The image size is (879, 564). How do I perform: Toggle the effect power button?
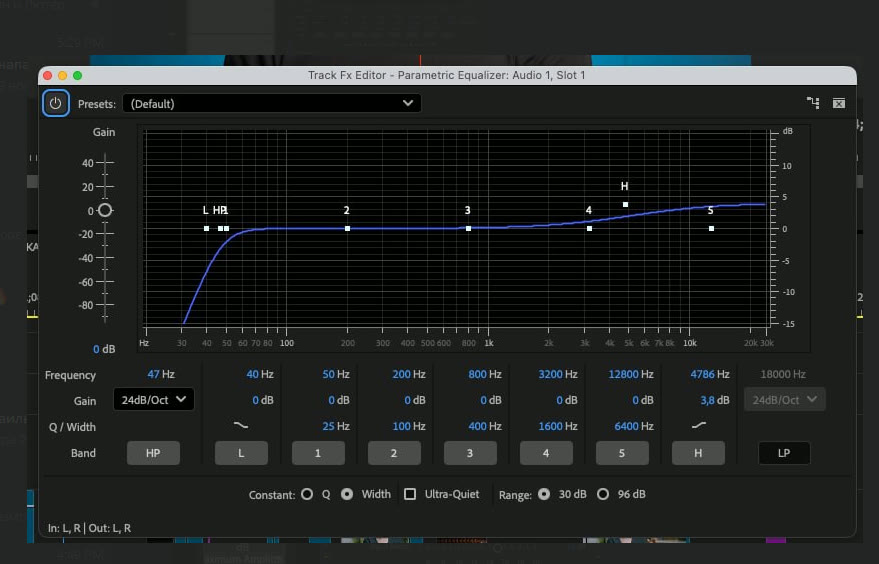point(55,103)
